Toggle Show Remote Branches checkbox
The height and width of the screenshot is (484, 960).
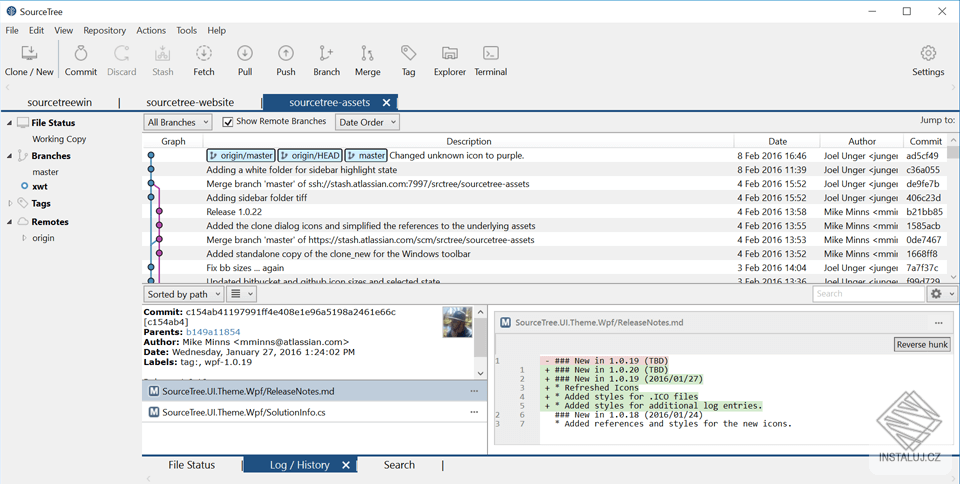pyautogui.click(x=228, y=122)
